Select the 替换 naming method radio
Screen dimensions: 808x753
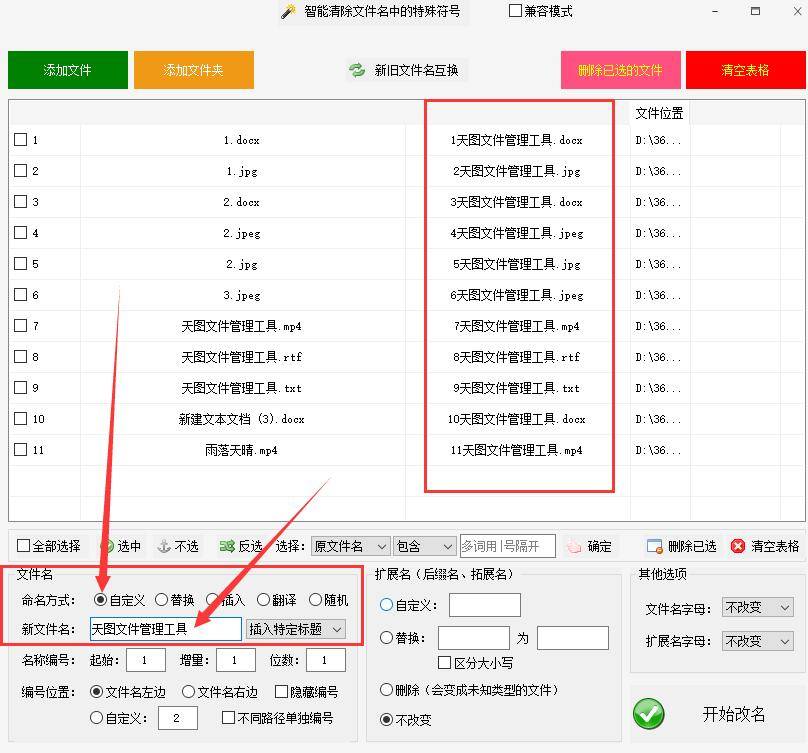pyautogui.click(x=161, y=600)
